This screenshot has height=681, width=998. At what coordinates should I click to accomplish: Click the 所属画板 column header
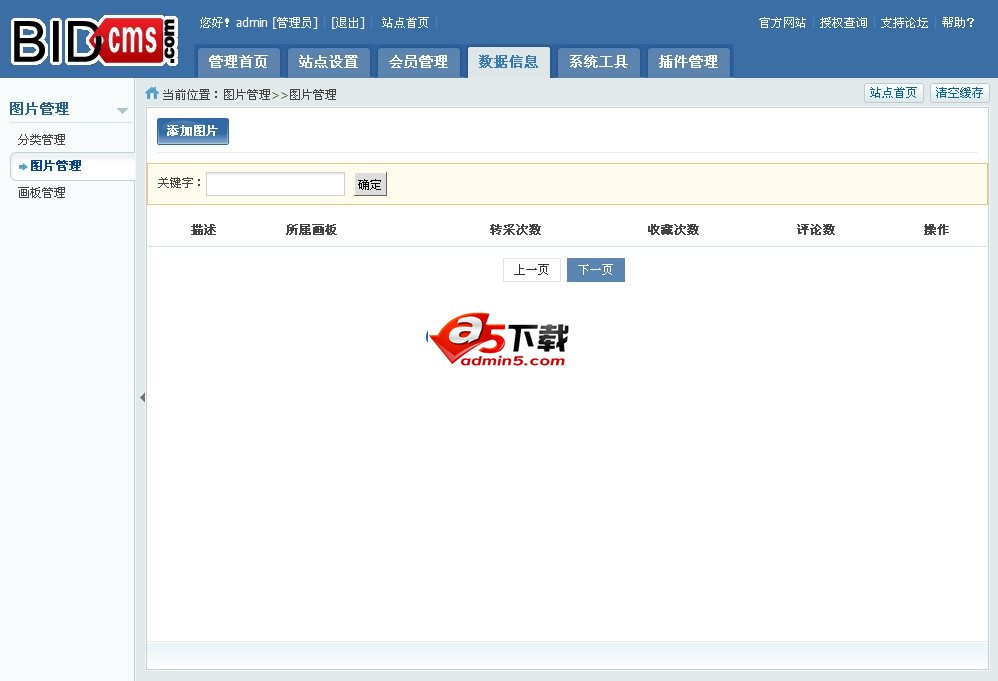(x=311, y=230)
